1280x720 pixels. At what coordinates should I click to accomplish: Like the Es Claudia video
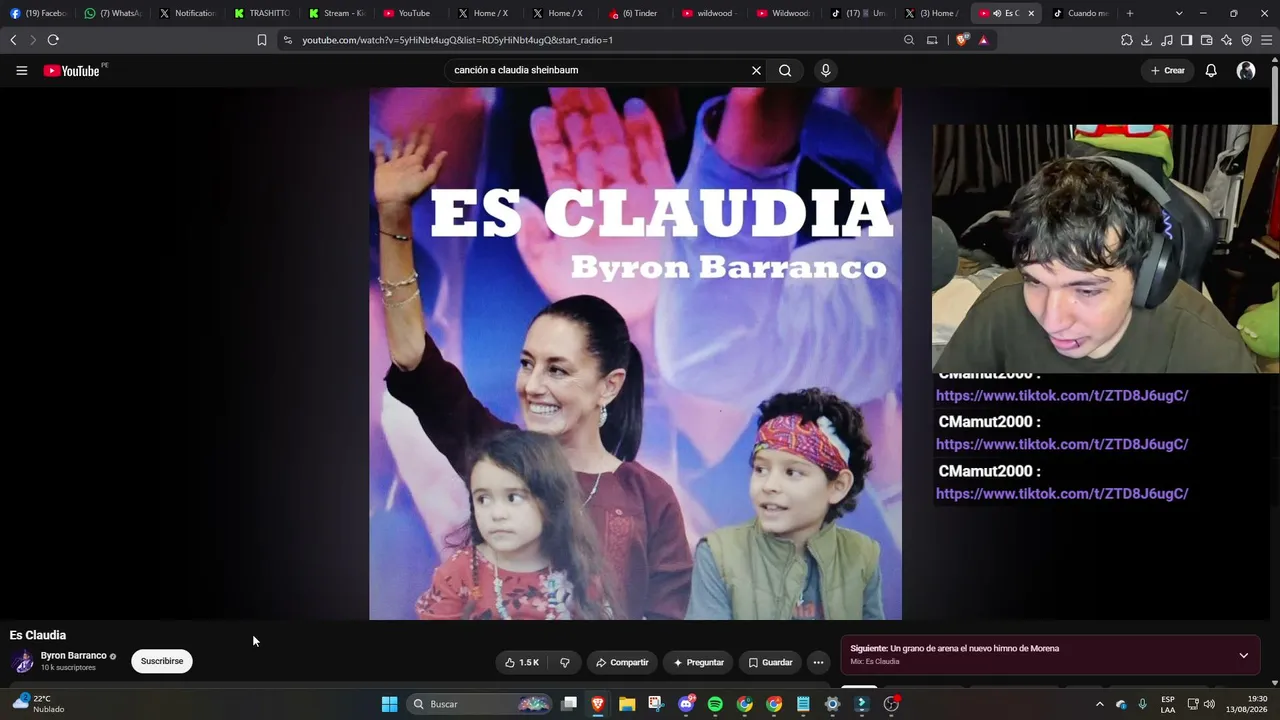(522, 662)
